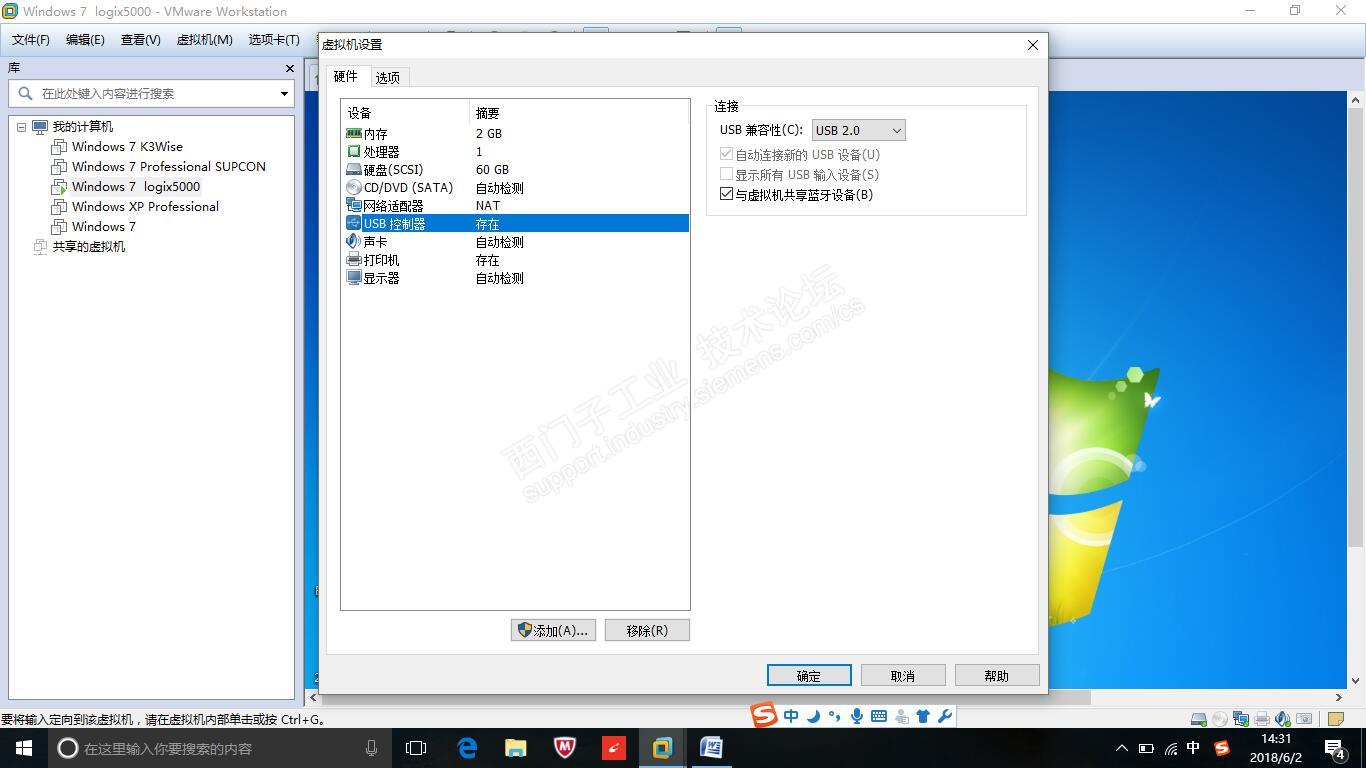Select the 处理器 processor device icon
Viewport: 1366px width, 768px height.
pos(353,151)
